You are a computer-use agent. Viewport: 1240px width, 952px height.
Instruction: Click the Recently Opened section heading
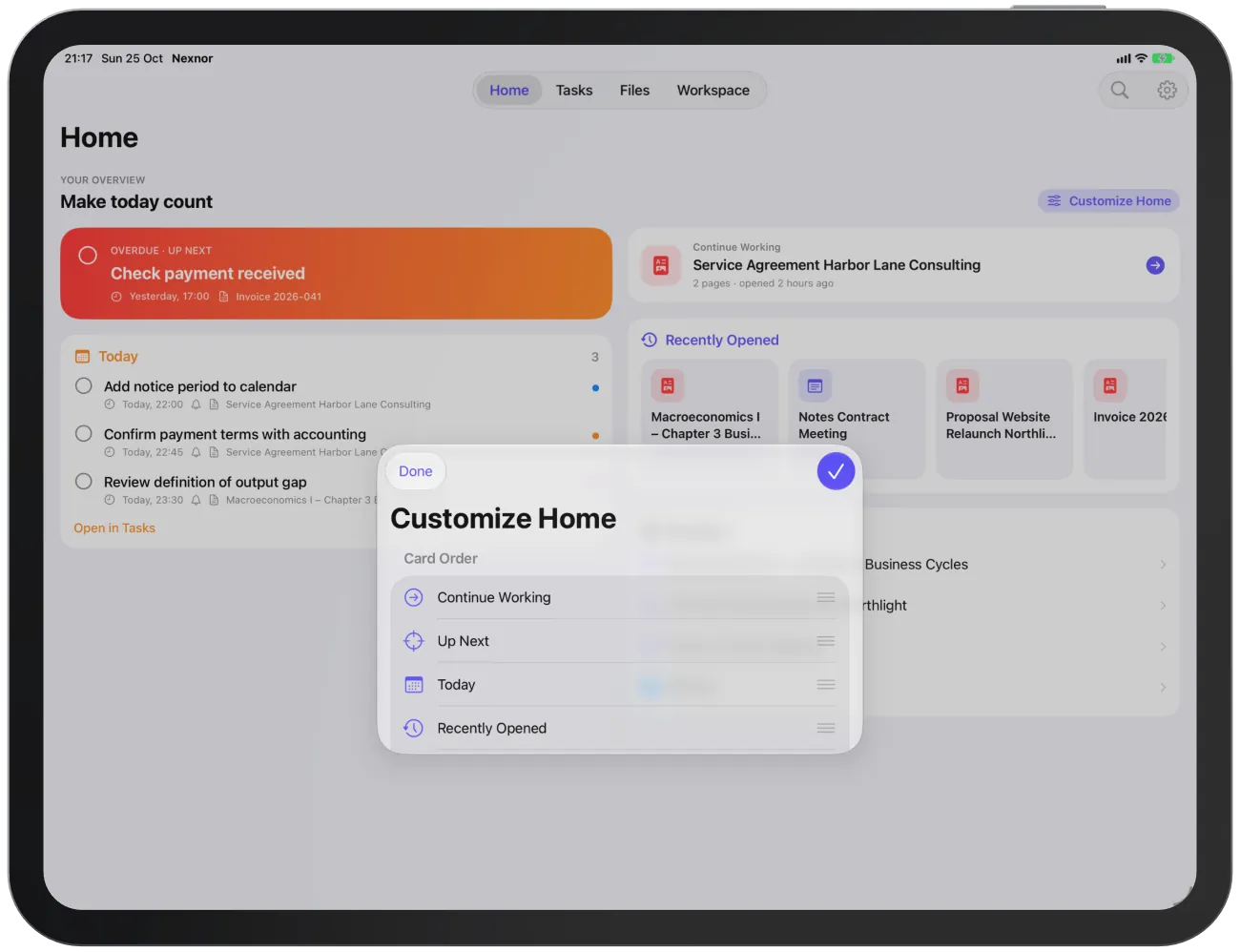(722, 340)
